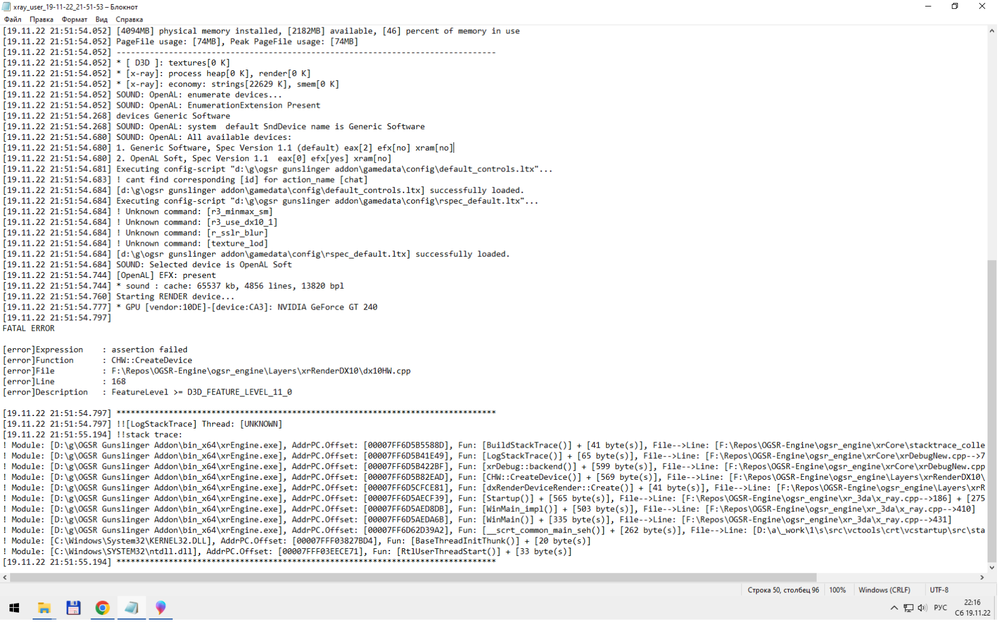Screen dimensions: 1000x625
Task: Click the '[4094MB] physical memory installed' line
Action: 261,31
